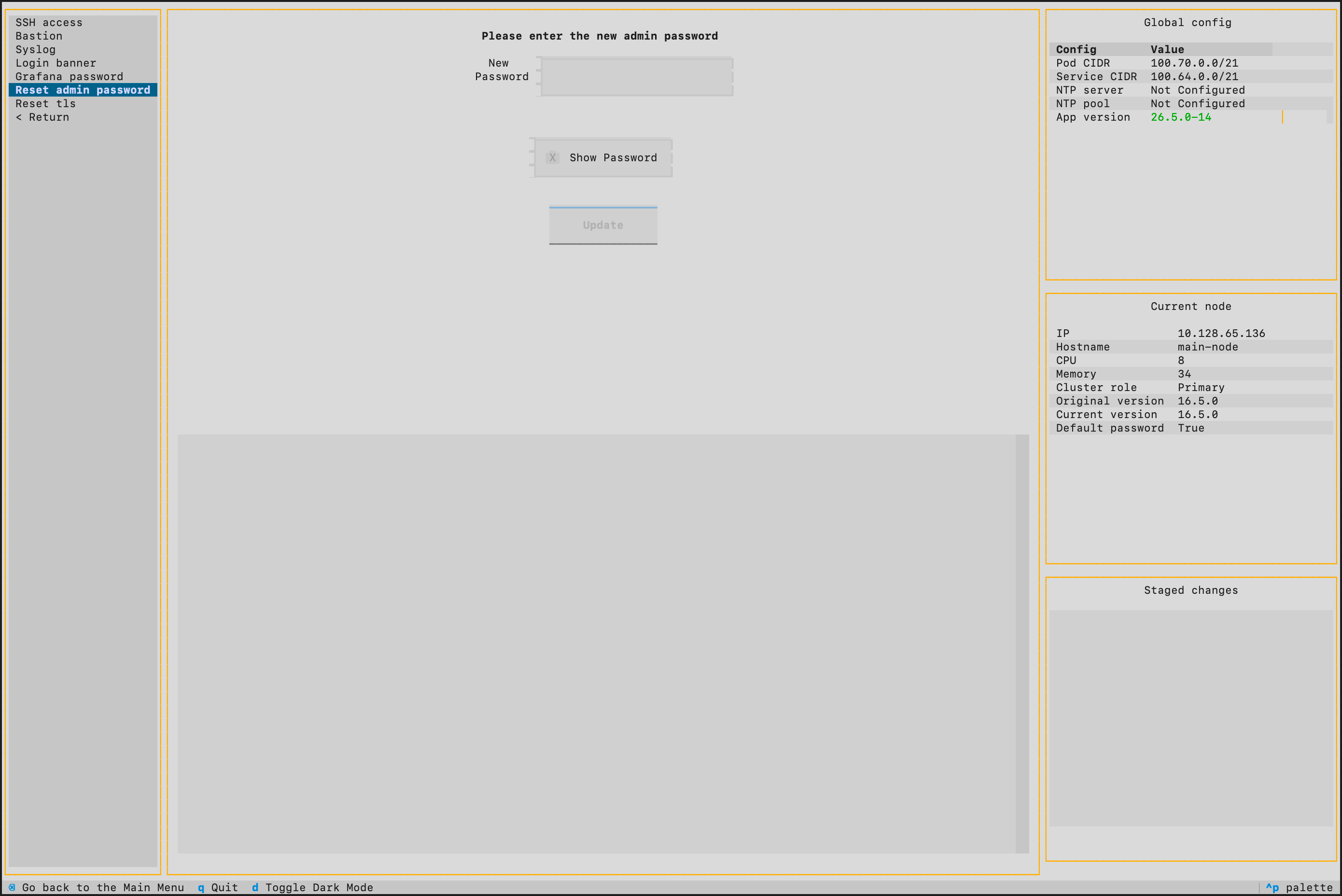Click the Update button
Viewport: 1342px width, 896px height.
[x=603, y=225]
